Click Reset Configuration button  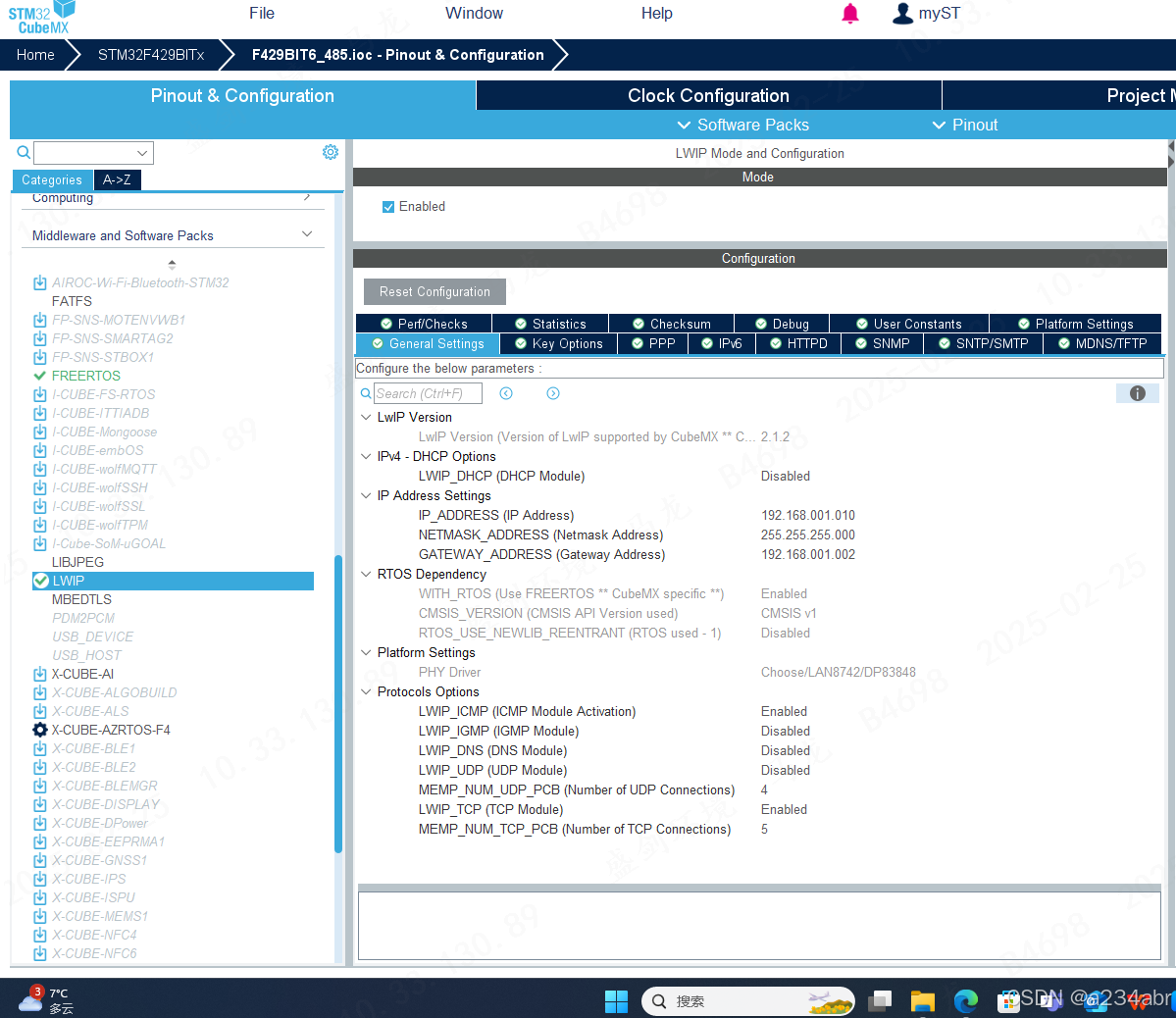[x=435, y=292]
